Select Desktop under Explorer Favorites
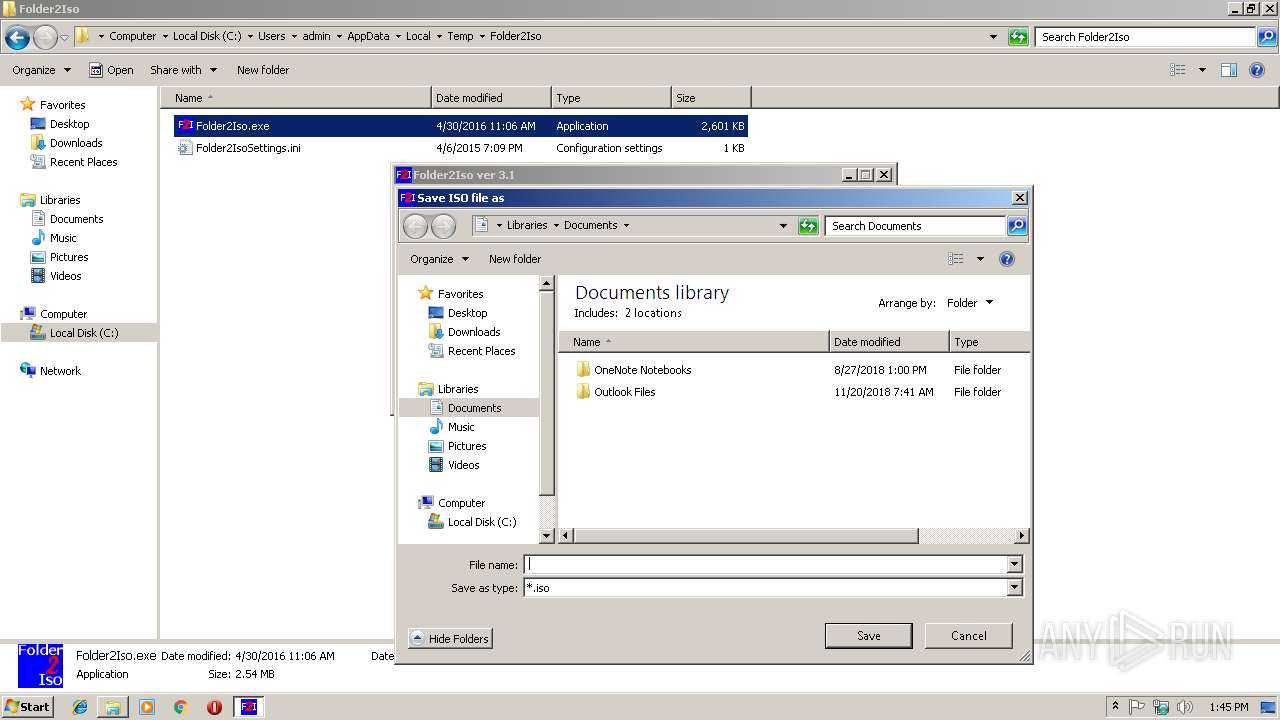1280x720 pixels. 69,124
